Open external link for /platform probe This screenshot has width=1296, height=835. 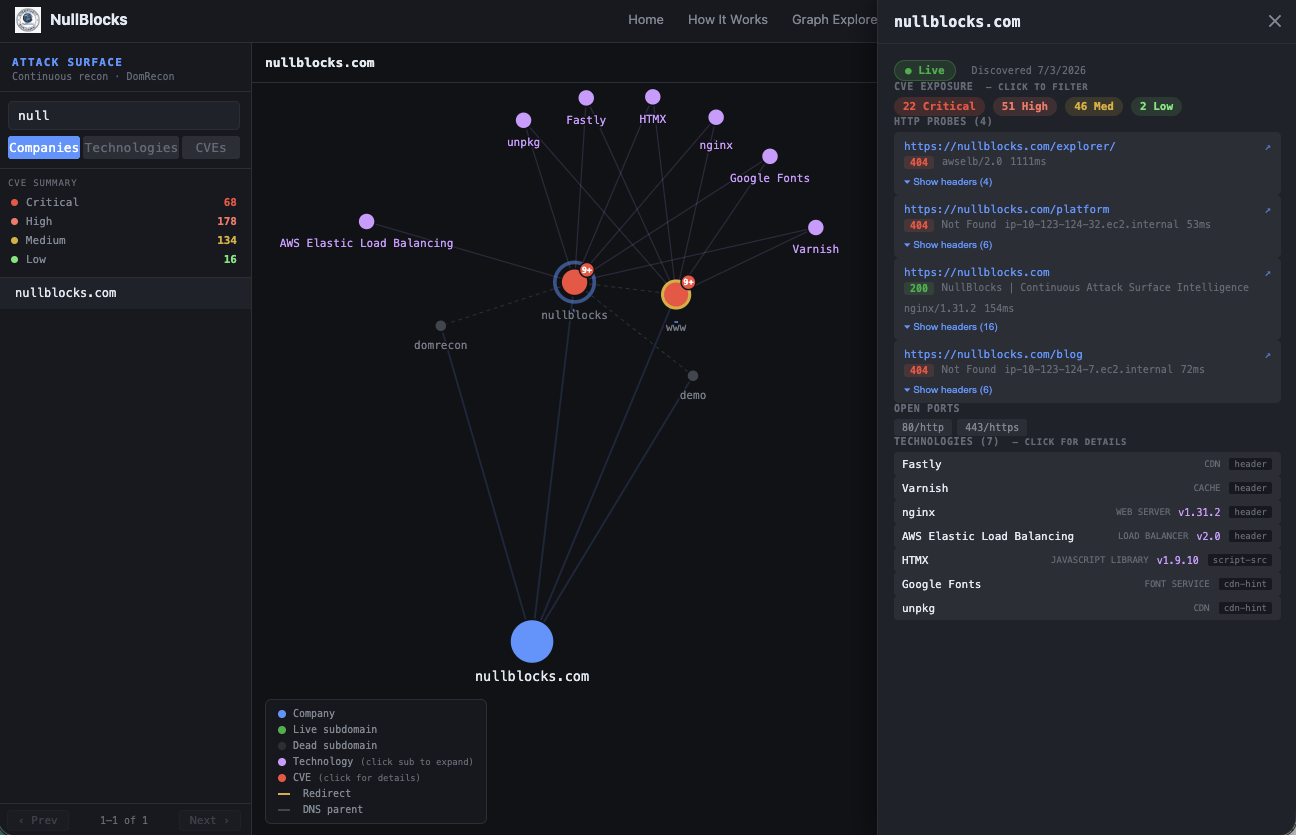point(1268,210)
